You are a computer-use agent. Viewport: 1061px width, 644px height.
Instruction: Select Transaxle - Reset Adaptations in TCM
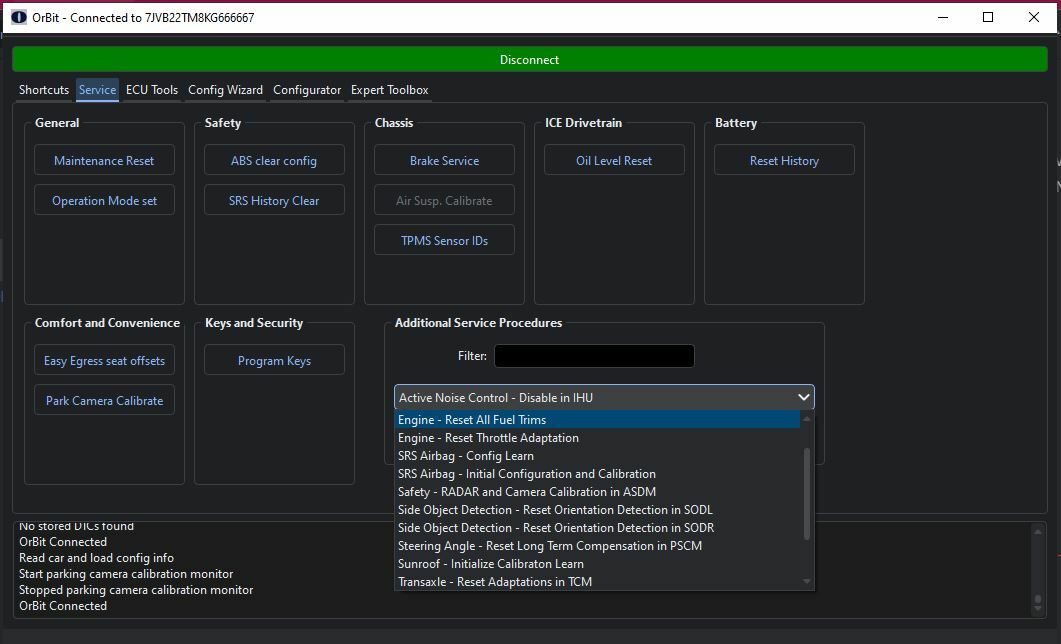(494, 582)
